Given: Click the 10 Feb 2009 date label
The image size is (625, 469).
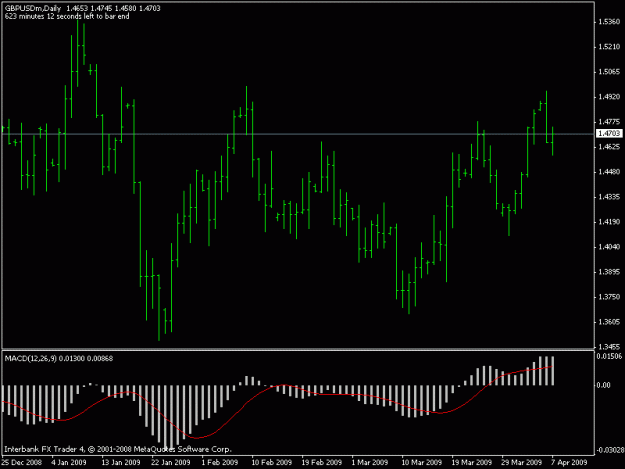Looking at the screenshot, I should pyautogui.click(x=272, y=462).
